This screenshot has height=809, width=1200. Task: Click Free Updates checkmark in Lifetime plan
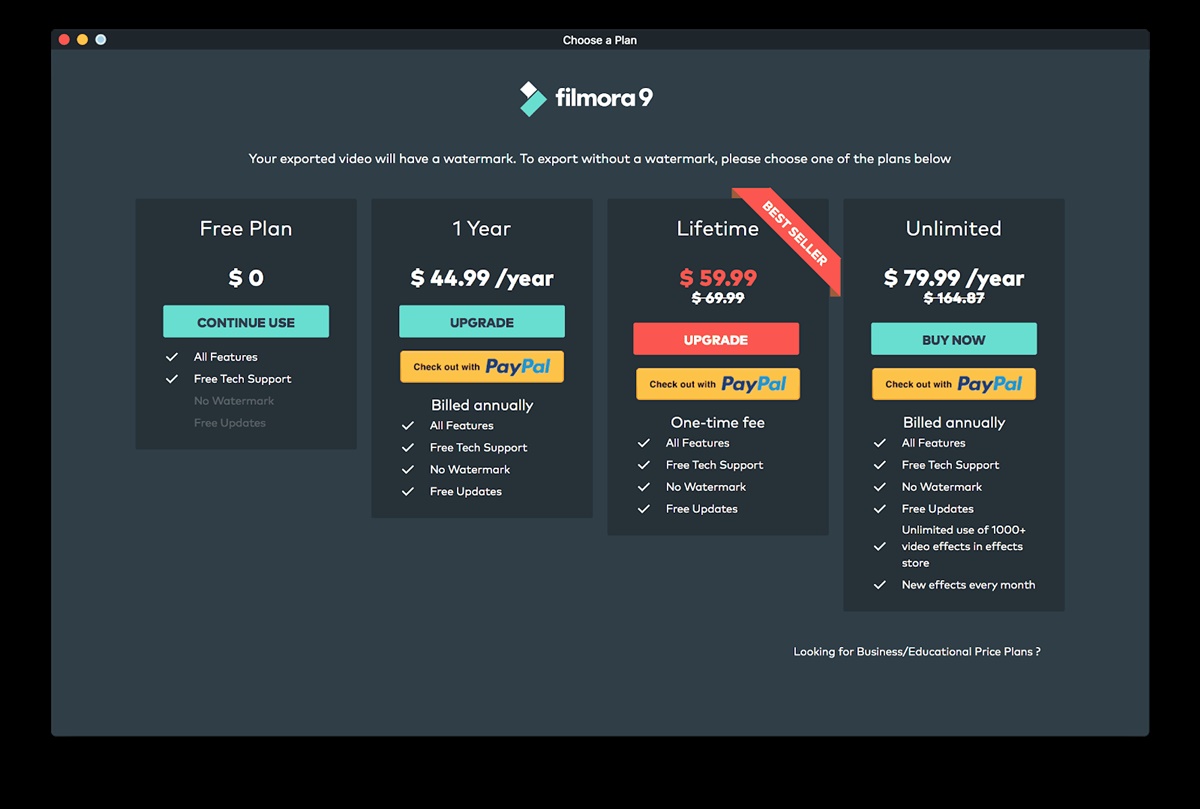coord(644,509)
